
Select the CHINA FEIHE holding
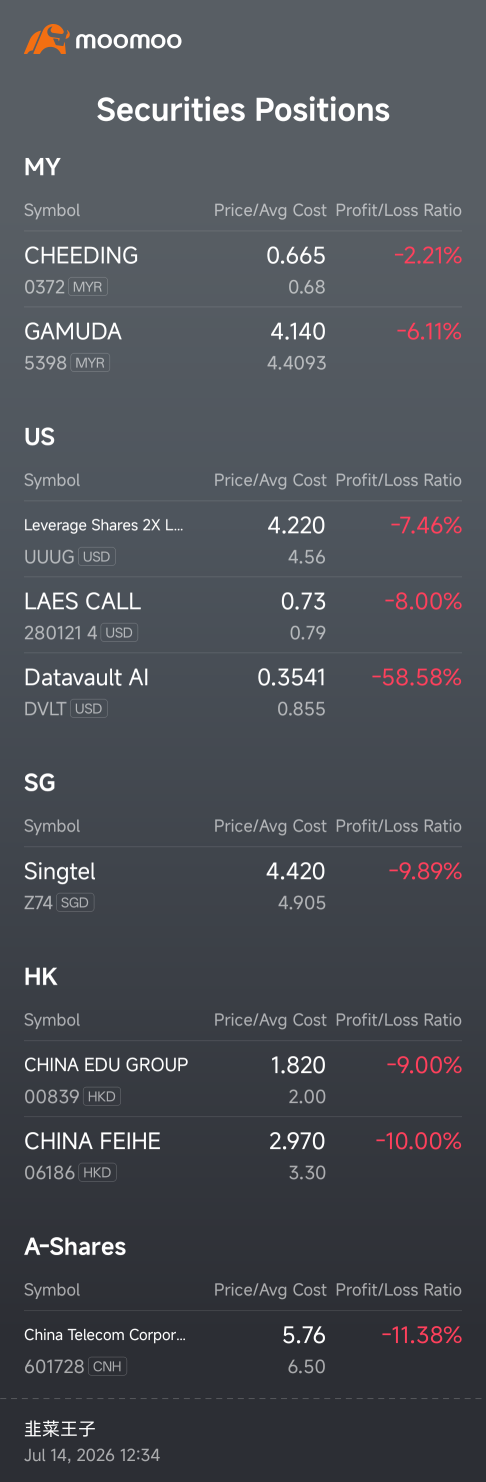[x=243, y=1156]
